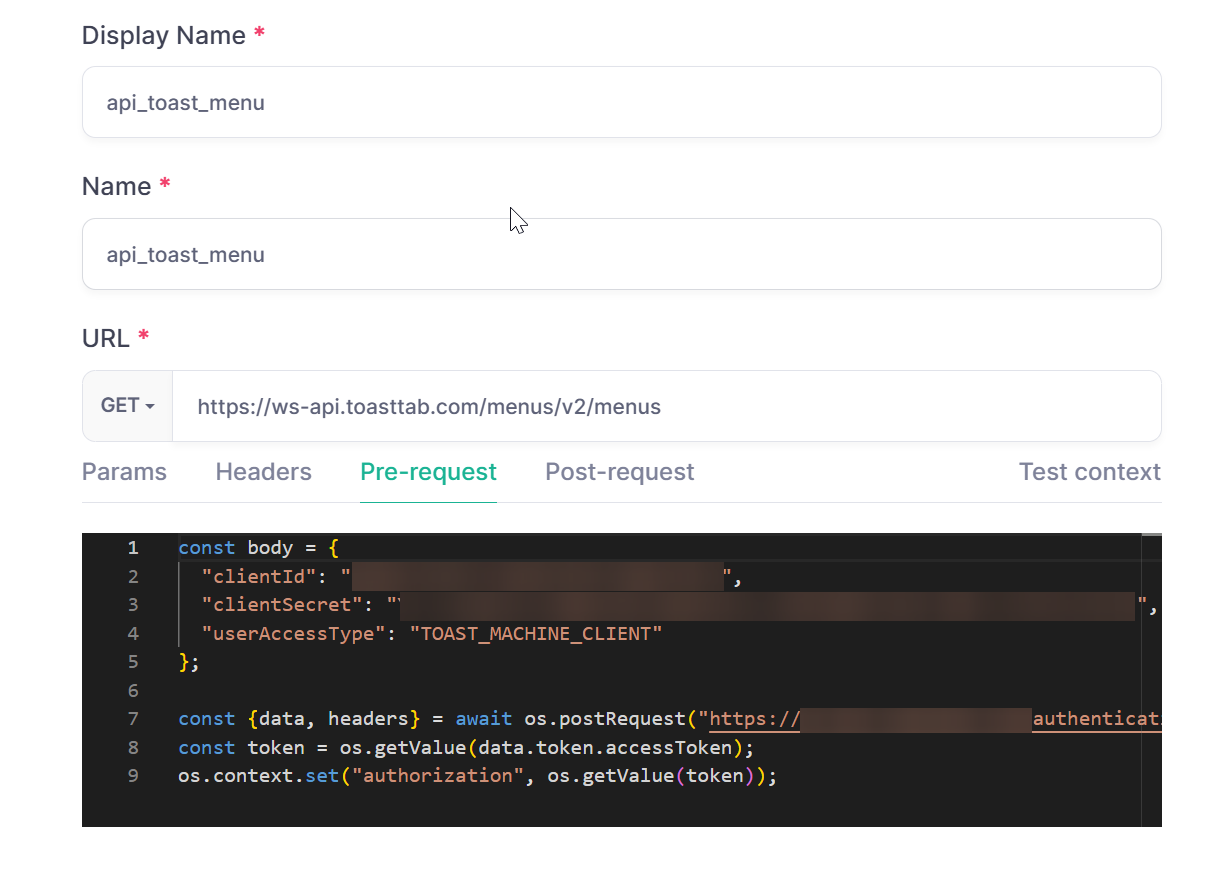Open the Test context link
1227x875 pixels.
tap(1089, 472)
